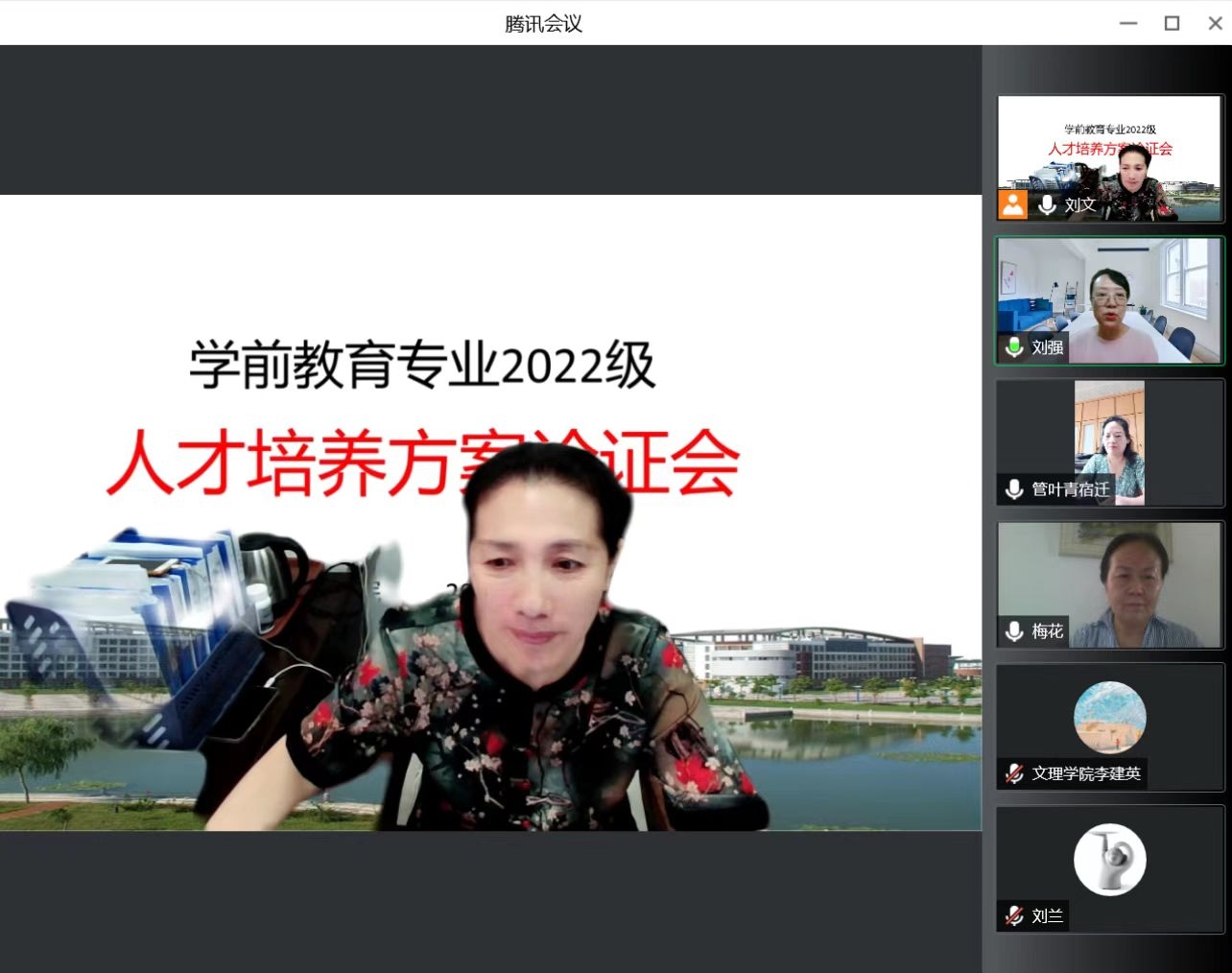Click the microphone icon for 管叶青宿迁
The width and height of the screenshot is (1232, 973).
tap(1014, 489)
